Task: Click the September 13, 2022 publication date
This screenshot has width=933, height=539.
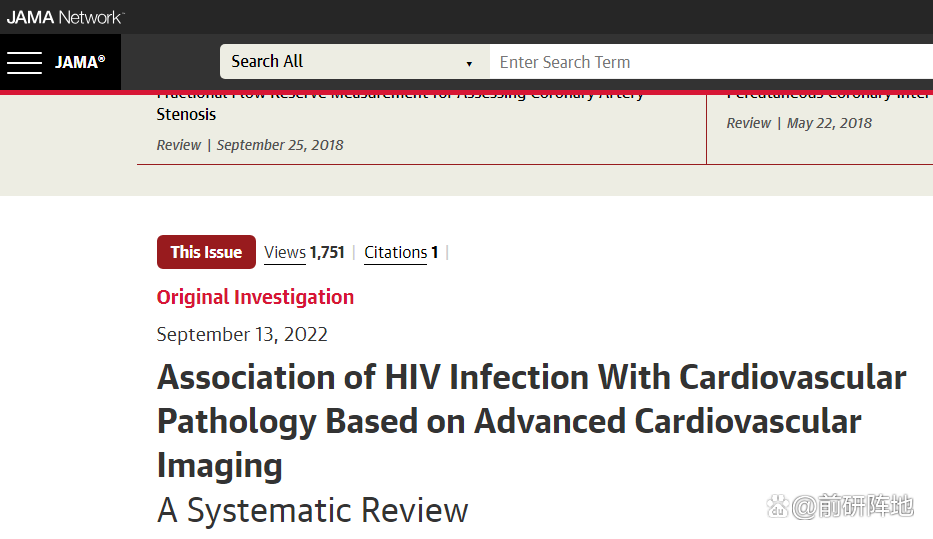Action: pyautogui.click(x=242, y=334)
